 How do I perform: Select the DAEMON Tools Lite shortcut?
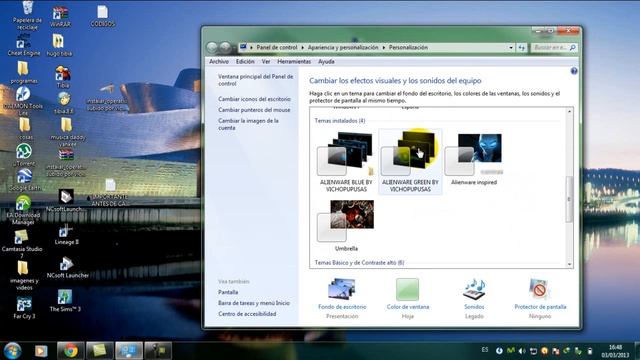pos(23,101)
